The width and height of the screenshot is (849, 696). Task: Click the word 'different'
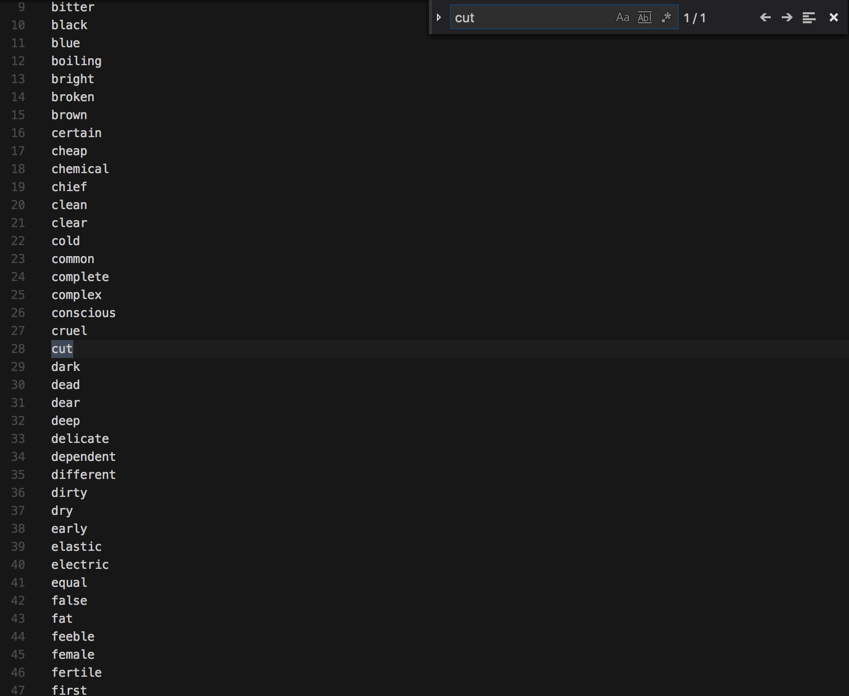pos(83,474)
